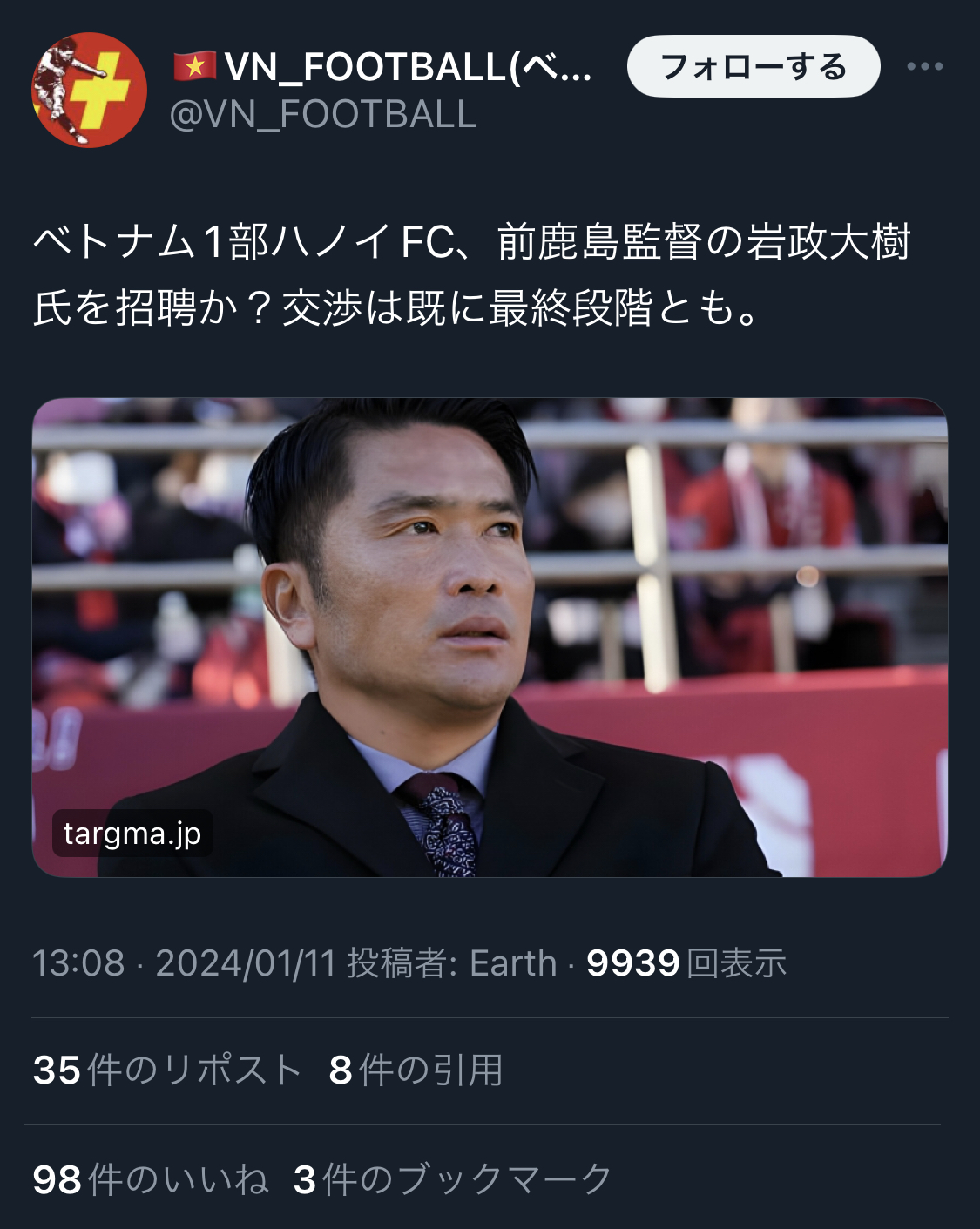The image size is (980, 1229).
Task: View the 9939 回表示 view count
Action: coord(686,963)
